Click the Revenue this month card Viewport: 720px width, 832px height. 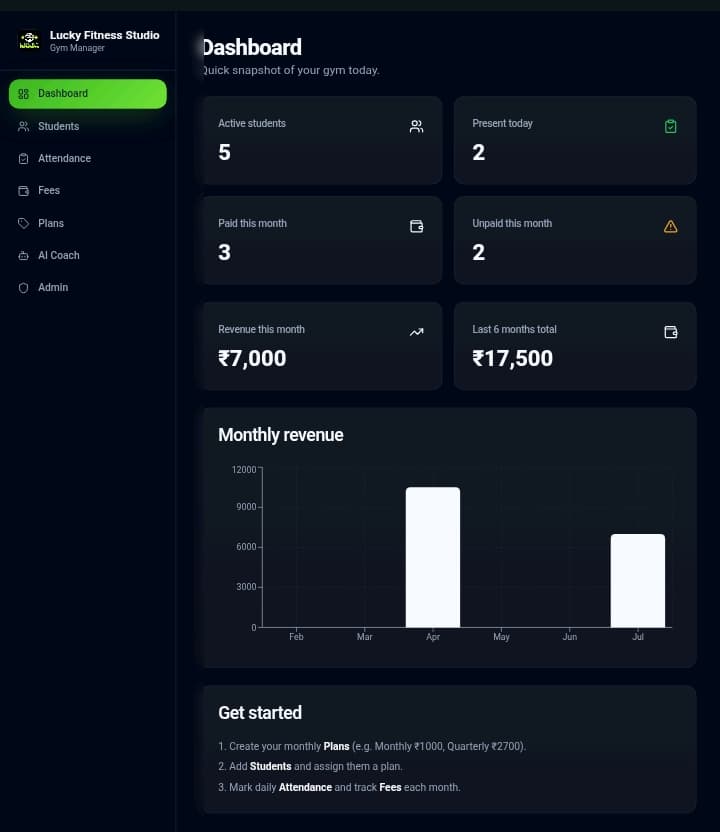pyautogui.click(x=322, y=346)
